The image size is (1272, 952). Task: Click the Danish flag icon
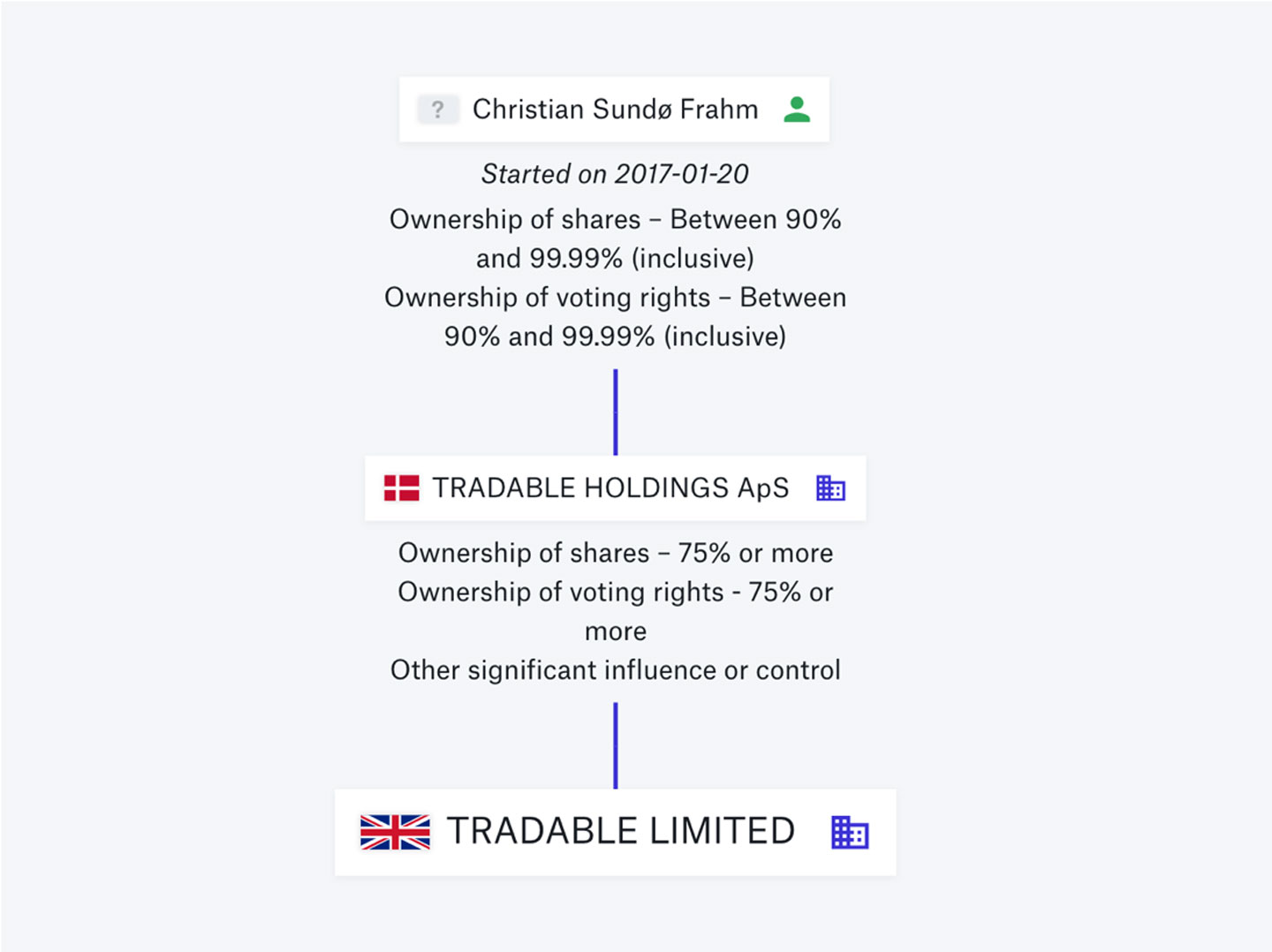[402, 487]
